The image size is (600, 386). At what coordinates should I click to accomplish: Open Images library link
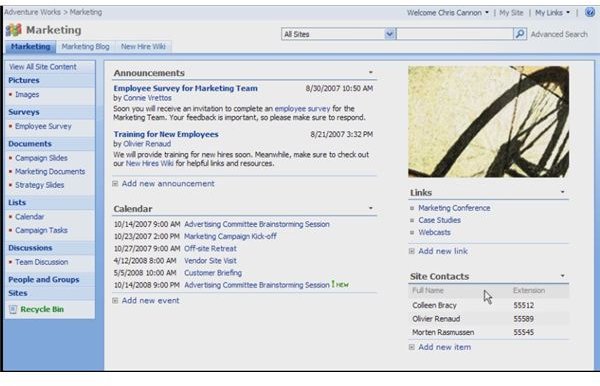[x=27, y=94]
